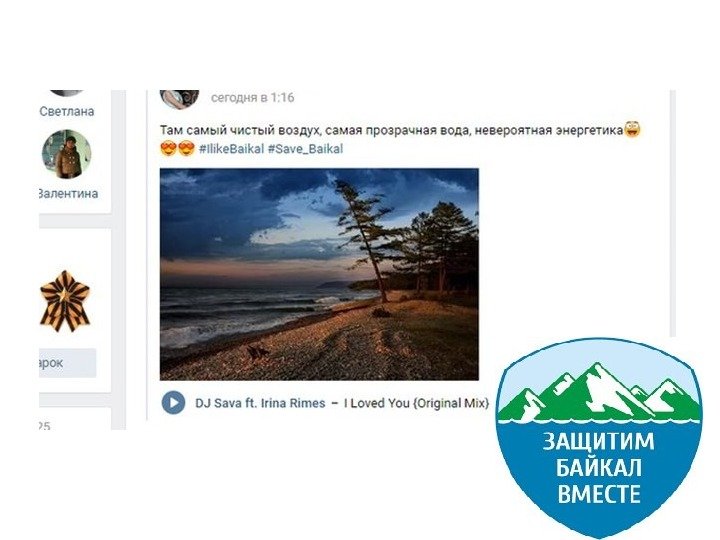Open Valentina's profile avatar
Image resolution: width=720 pixels, height=540 pixels.
point(67,154)
